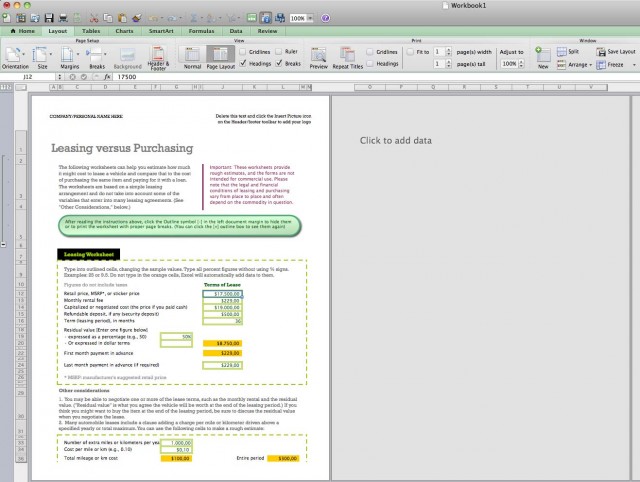Select the Monthly rental fee cell $229.00
The image size is (640, 482).
pyautogui.click(x=222, y=301)
